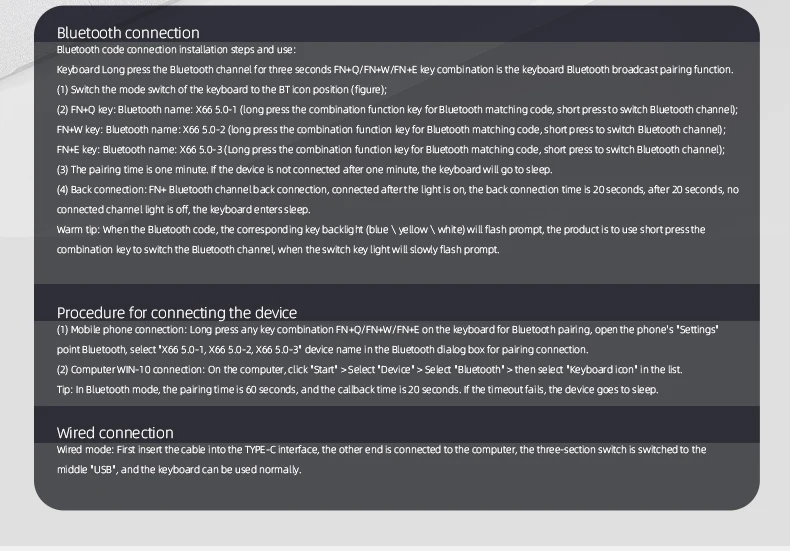Click the "Warm tip" line about key backlight
This screenshot has height=551, width=790.
click(381, 230)
